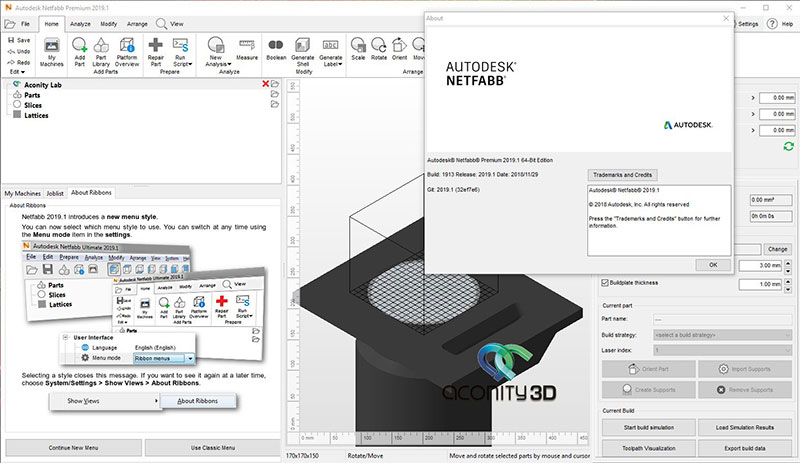Click the Redo arrow icon

[11, 62]
